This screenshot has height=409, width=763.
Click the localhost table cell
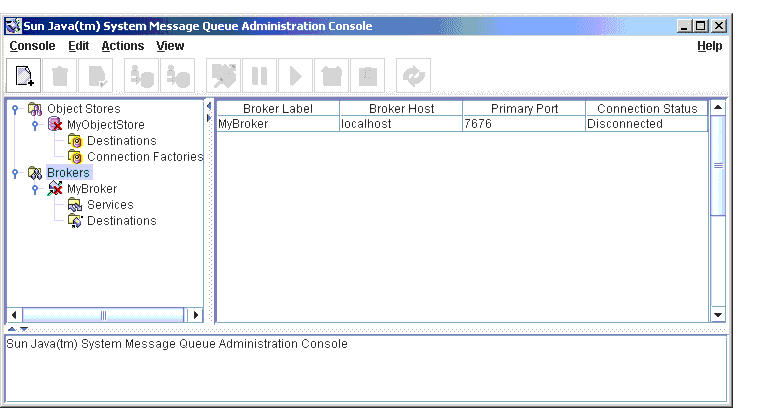[401, 124]
